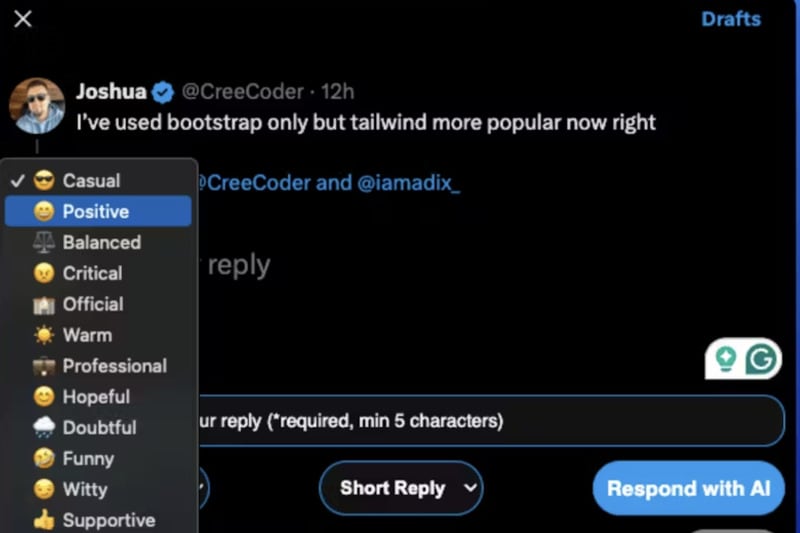Click the Grammarly G icon

click(x=761, y=359)
